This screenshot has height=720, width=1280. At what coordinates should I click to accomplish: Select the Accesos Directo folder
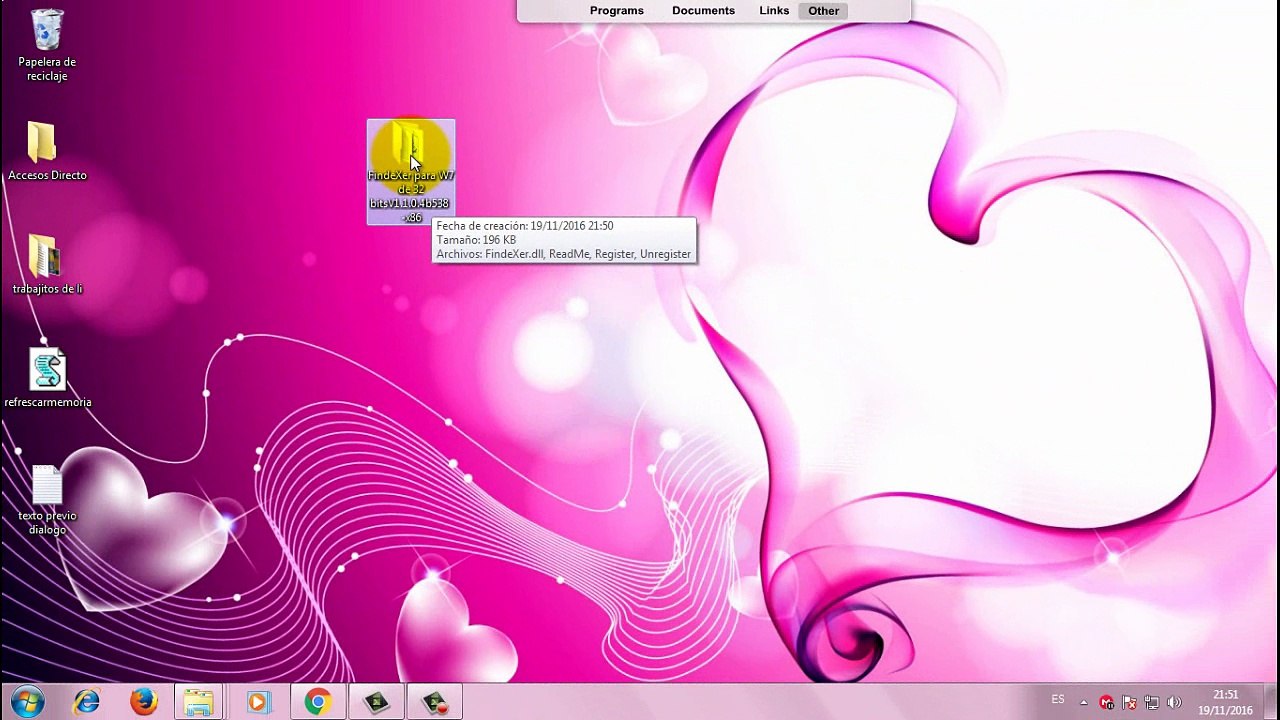[x=47, y=152]
